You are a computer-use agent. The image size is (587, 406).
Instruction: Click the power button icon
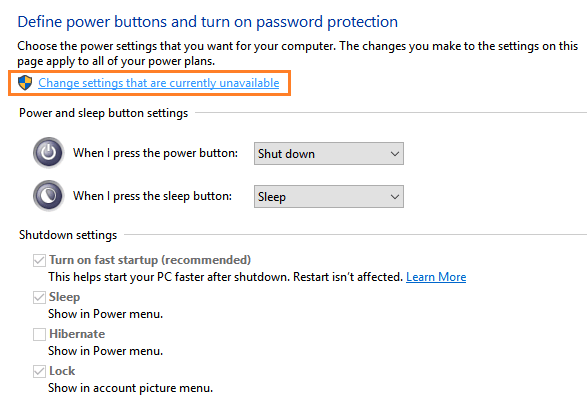[49, 153]
